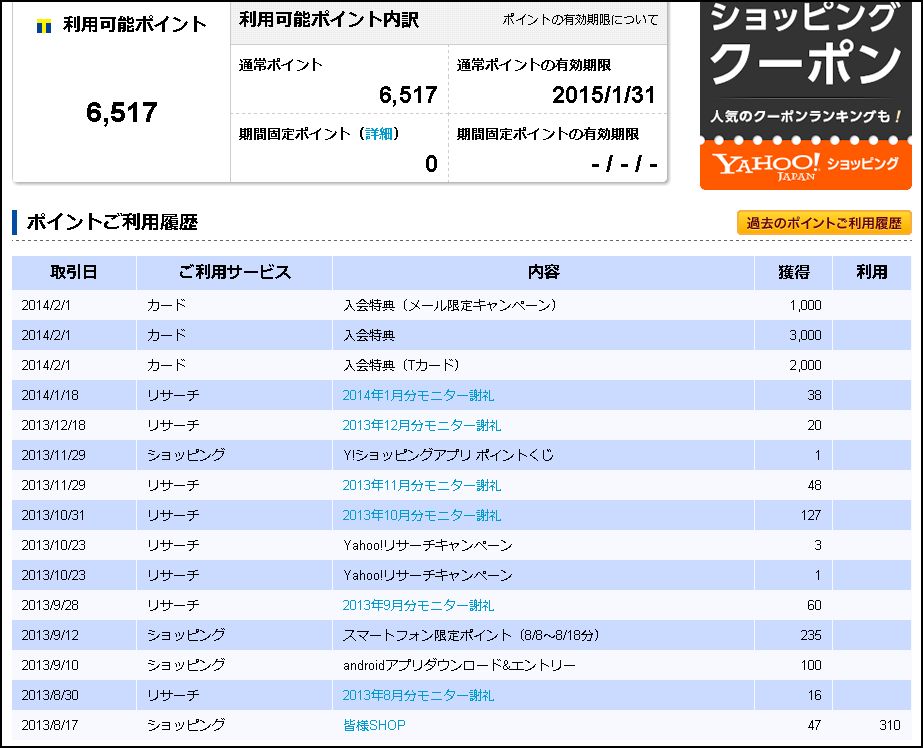Screen dimensions: 923x748
Task: Open 2013年8月分モニター謝礼 link
Action: pyautogui.click(x=418, y=695)
